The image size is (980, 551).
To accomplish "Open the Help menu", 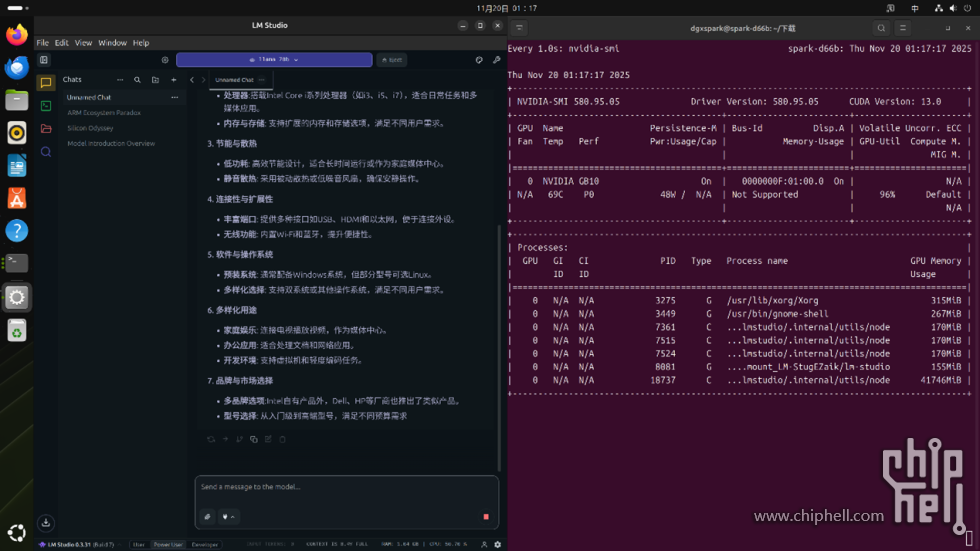I will [x=141, y=43].
